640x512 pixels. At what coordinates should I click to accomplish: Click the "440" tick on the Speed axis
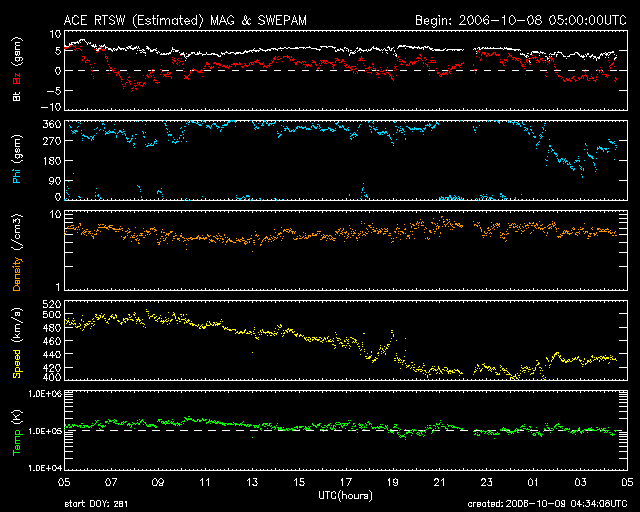[52, 354]
